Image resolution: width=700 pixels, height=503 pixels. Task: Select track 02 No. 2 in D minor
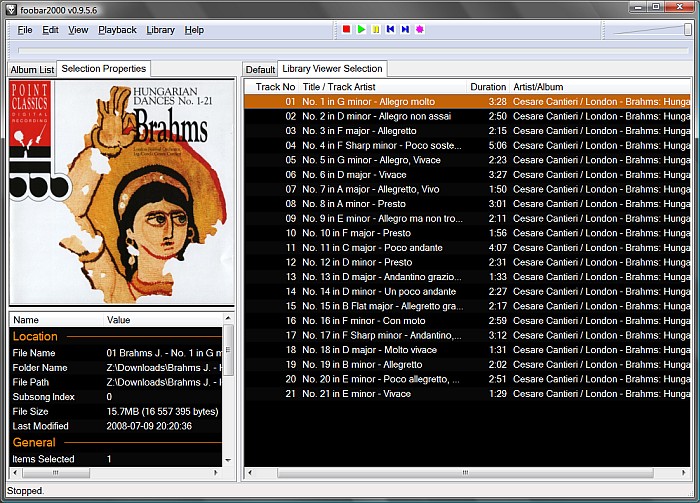467,116
